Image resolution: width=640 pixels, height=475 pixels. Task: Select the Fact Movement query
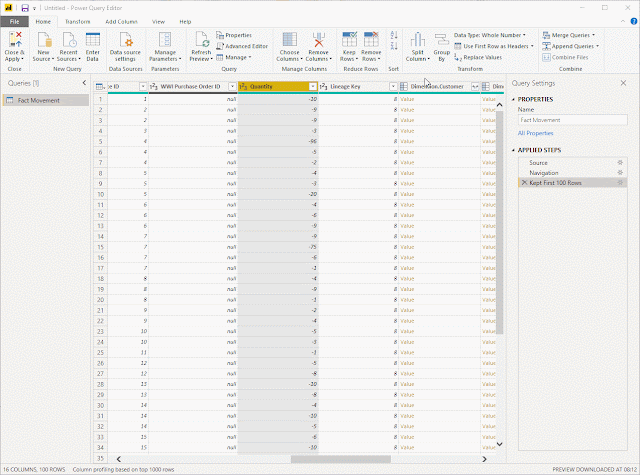coord(46,100)
